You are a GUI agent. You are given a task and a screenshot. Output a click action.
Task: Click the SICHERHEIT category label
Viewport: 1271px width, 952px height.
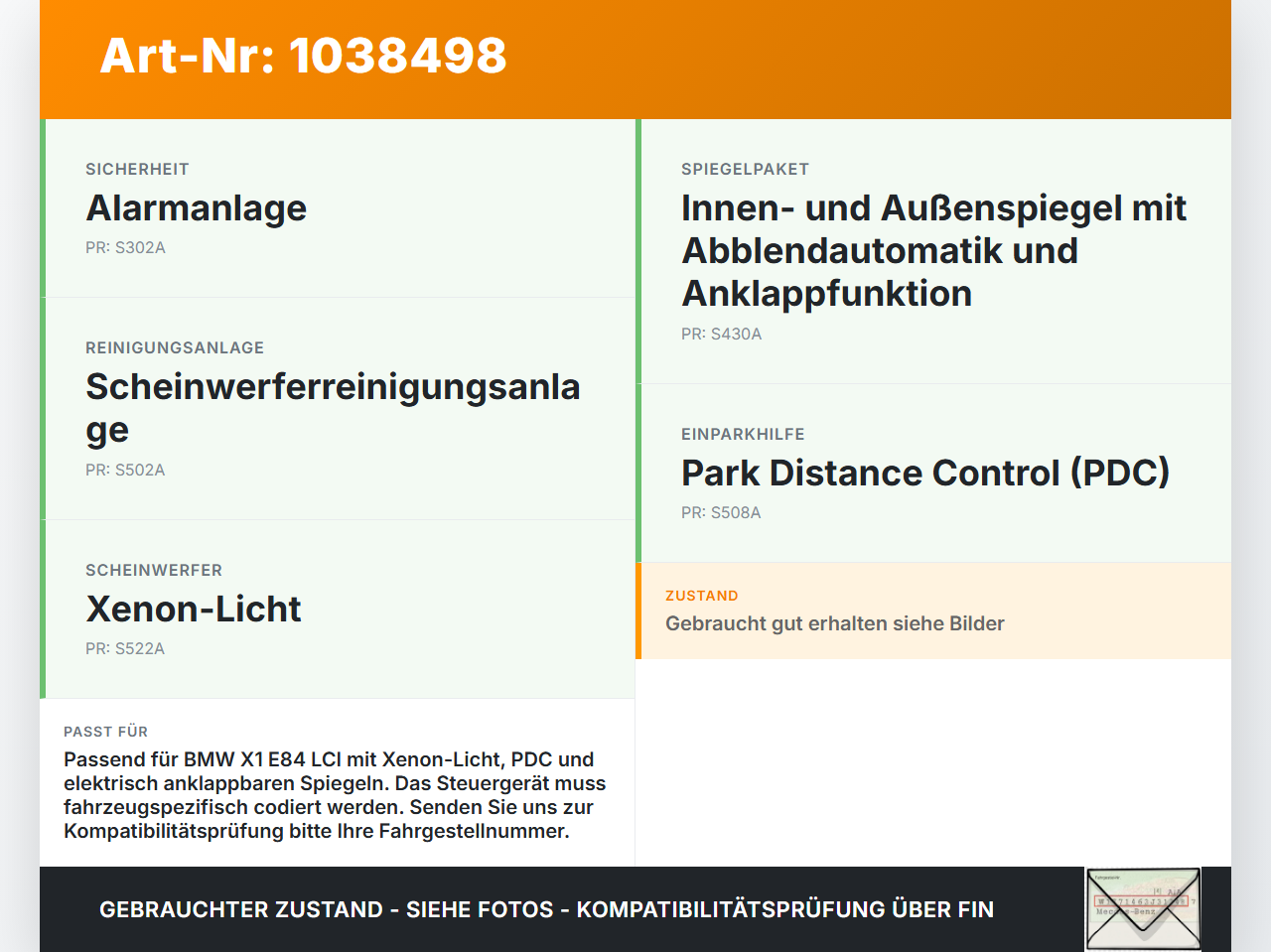tap(137, 169)
